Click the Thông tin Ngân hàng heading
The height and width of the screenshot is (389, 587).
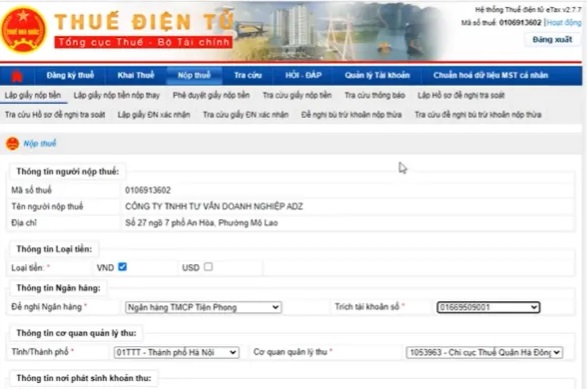point(58,288)
